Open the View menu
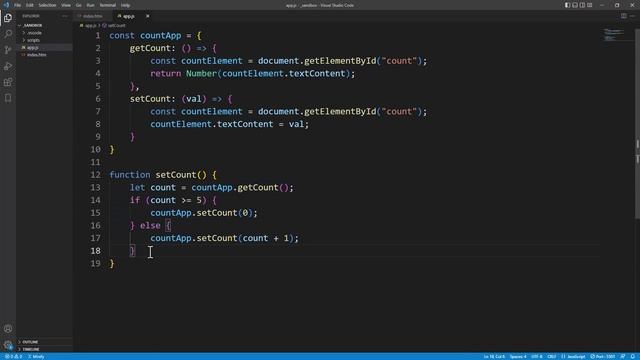Screen dimensions: 640x360 (x=66, y=5)
